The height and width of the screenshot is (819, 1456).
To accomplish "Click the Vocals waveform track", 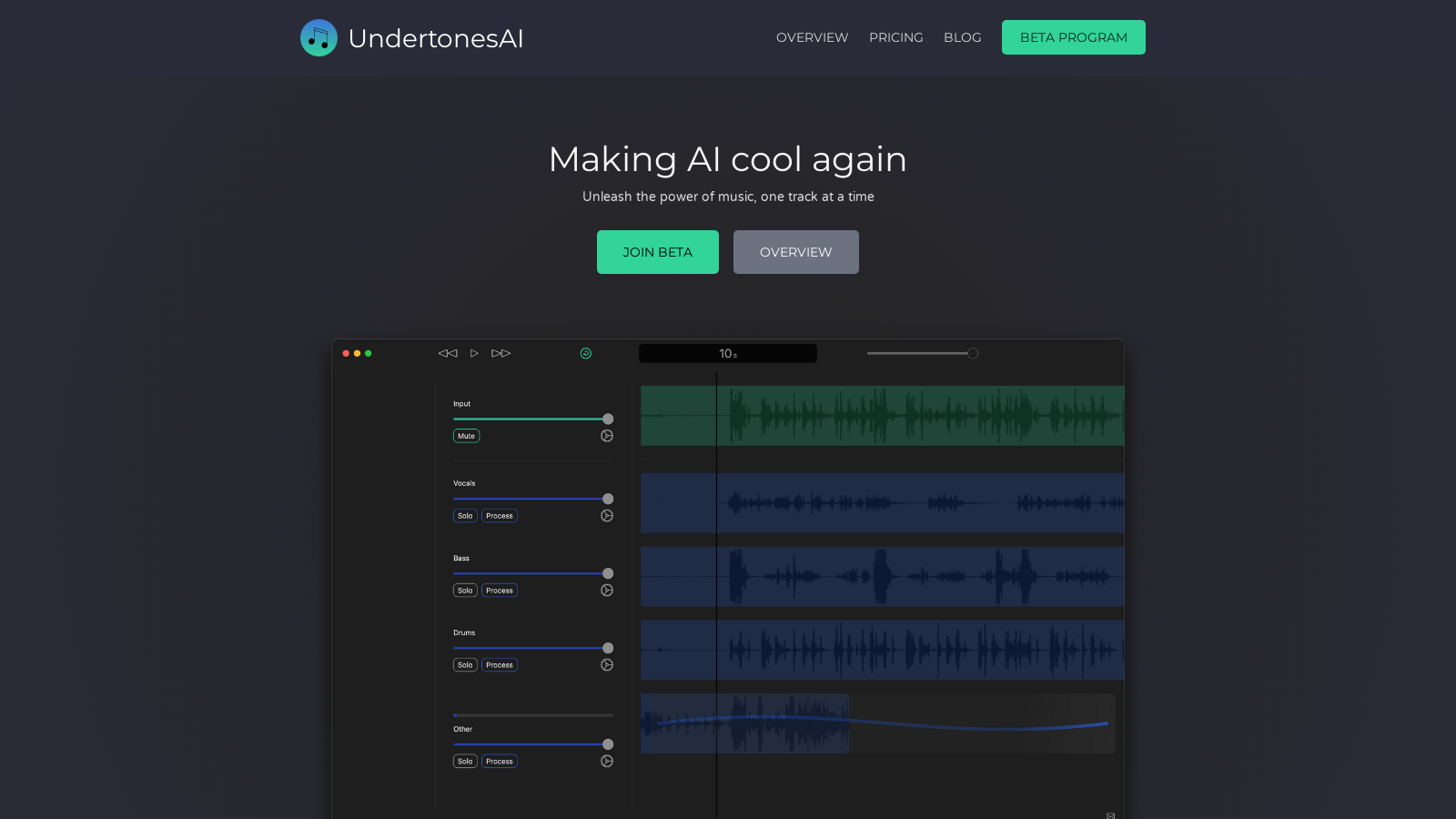I will tap(883, 502).
